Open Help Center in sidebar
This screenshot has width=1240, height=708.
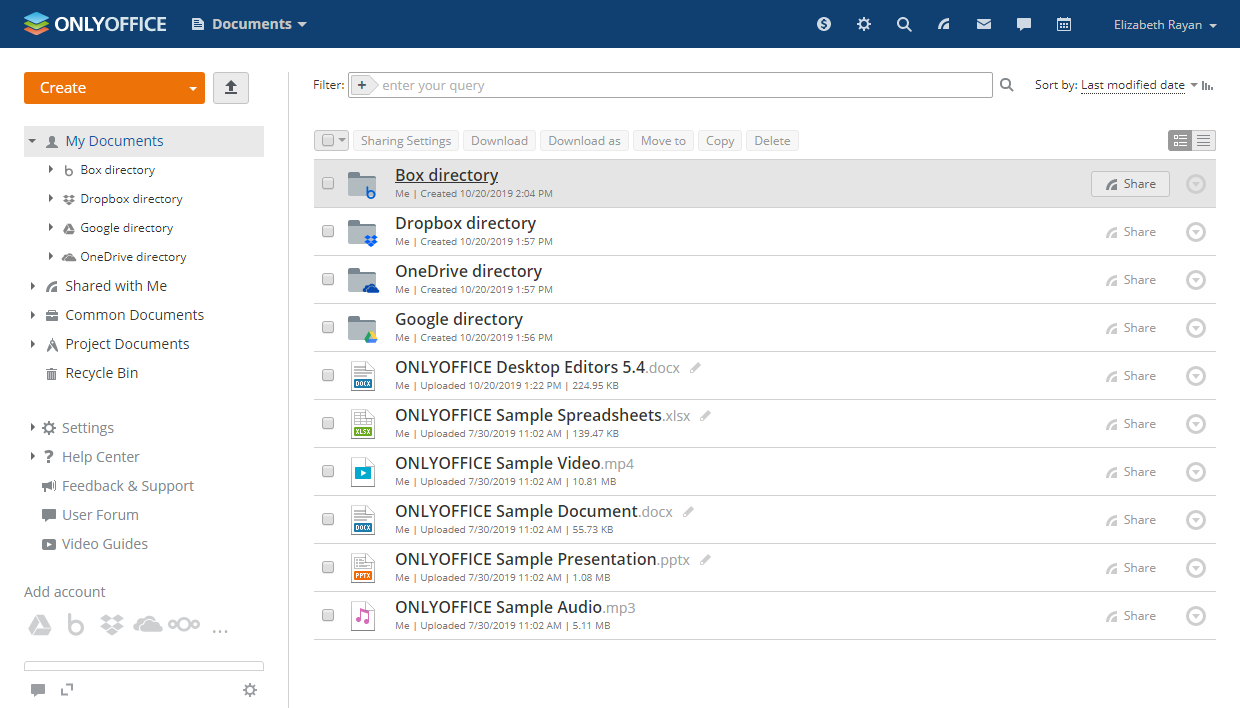pyautogui.click(x=100, y=457)
